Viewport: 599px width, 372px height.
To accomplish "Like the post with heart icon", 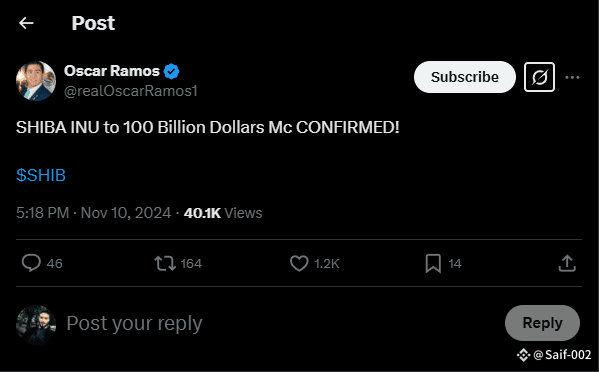I will click(299, 264).
